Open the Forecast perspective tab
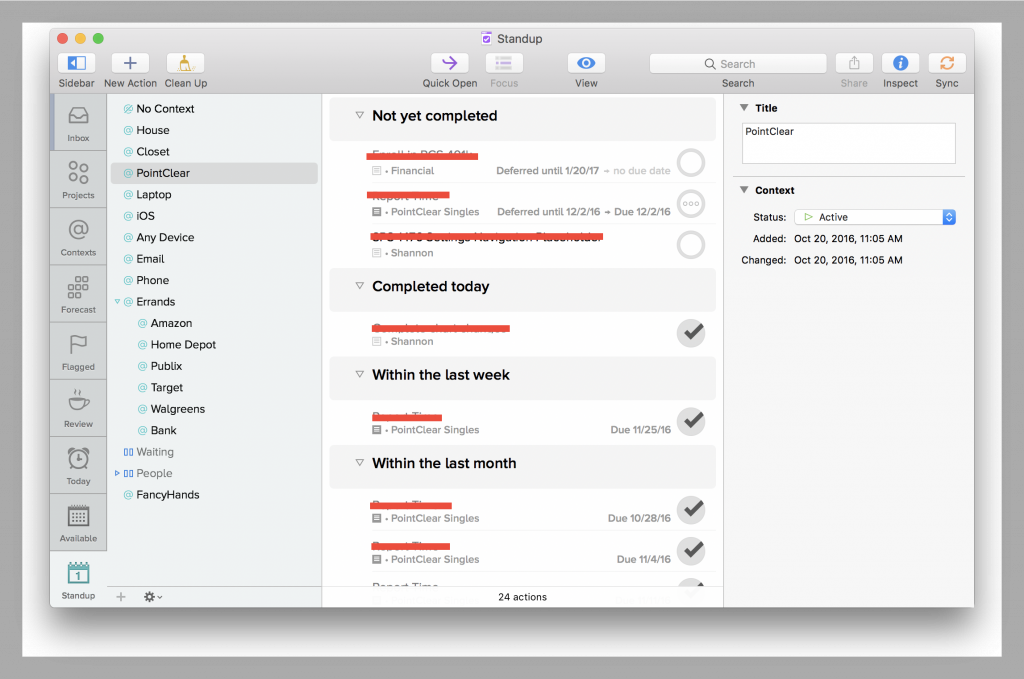 [x=78, y=294]
